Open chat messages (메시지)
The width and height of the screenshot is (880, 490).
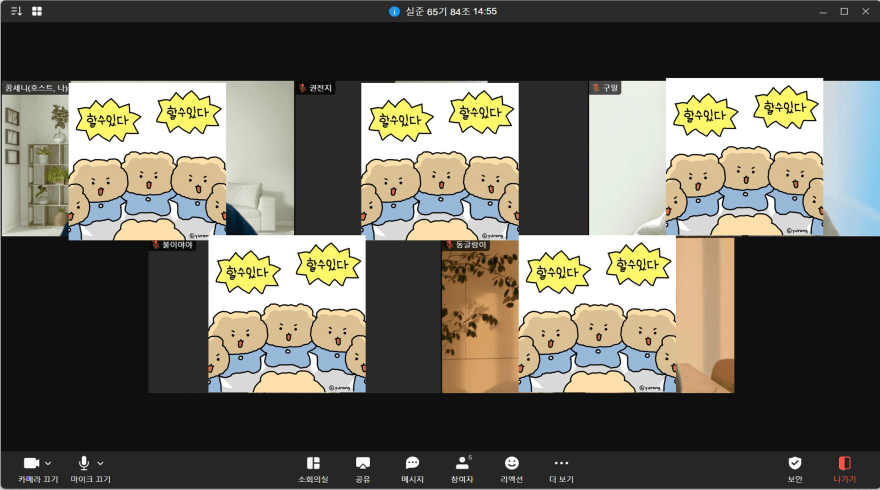coord(412,469)
